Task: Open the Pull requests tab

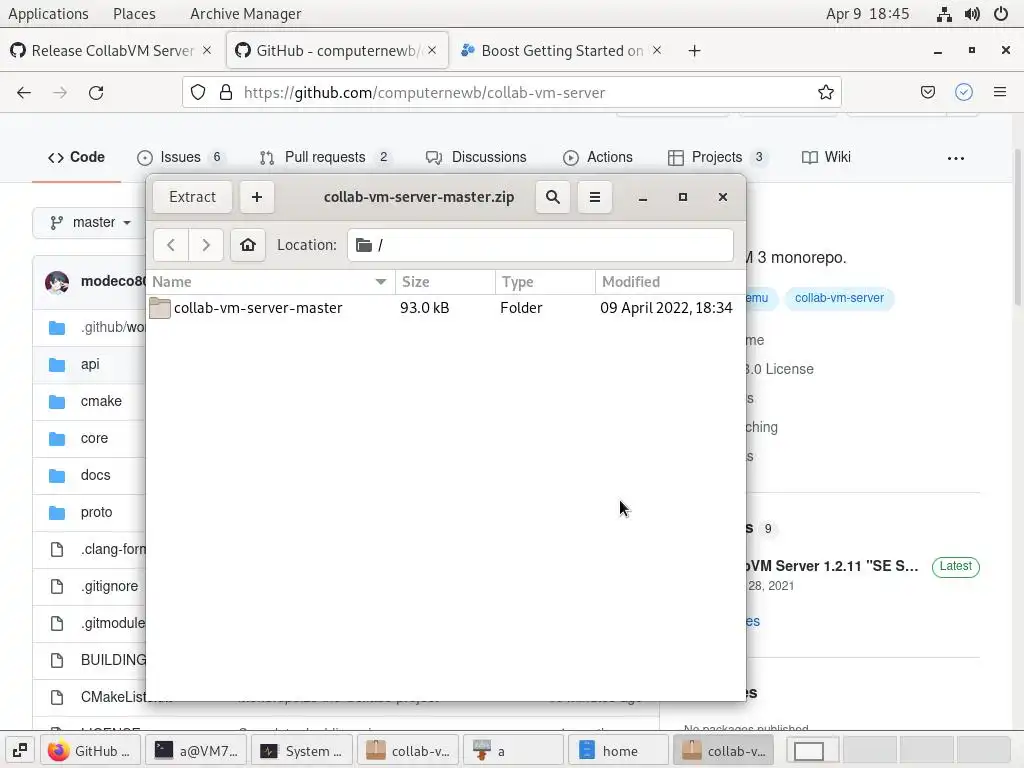Action: pos(325,157)
